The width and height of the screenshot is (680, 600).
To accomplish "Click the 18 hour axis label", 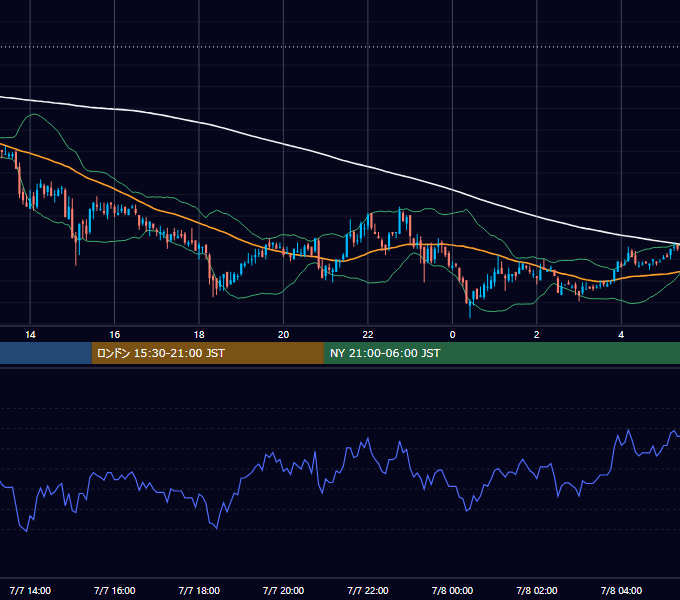I will tap(199, 335).
